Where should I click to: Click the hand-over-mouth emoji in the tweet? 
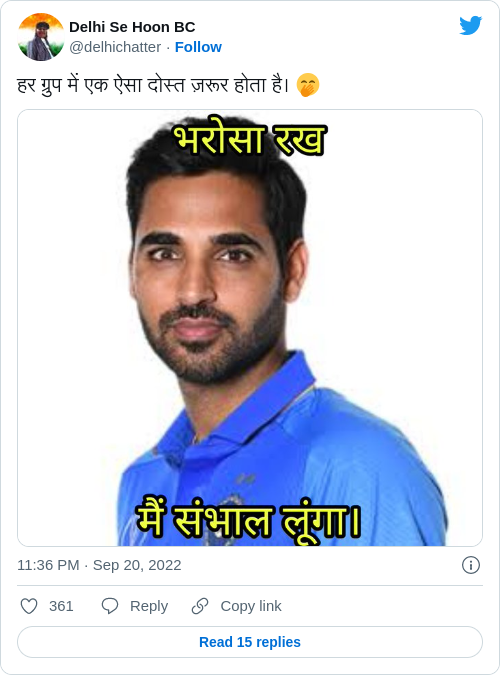click(308, 85)
